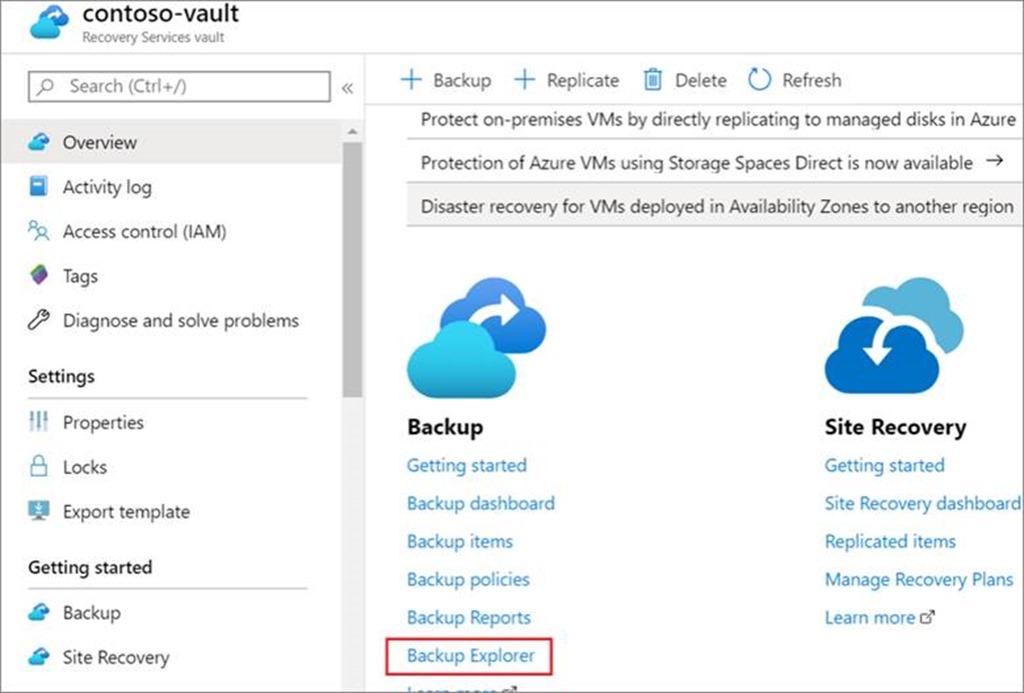This screenshot has width=1024, height=693.
Task: Click the Delete toolbar button
Action: click(685, 80)
